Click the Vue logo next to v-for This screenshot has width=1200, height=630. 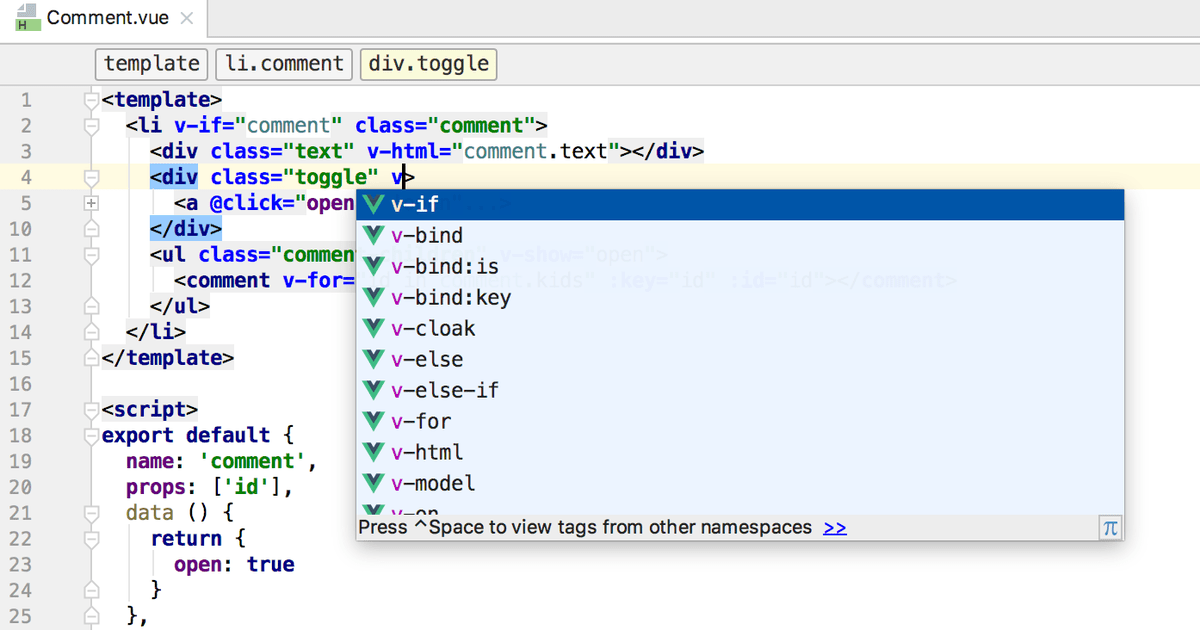coord(373,421)
